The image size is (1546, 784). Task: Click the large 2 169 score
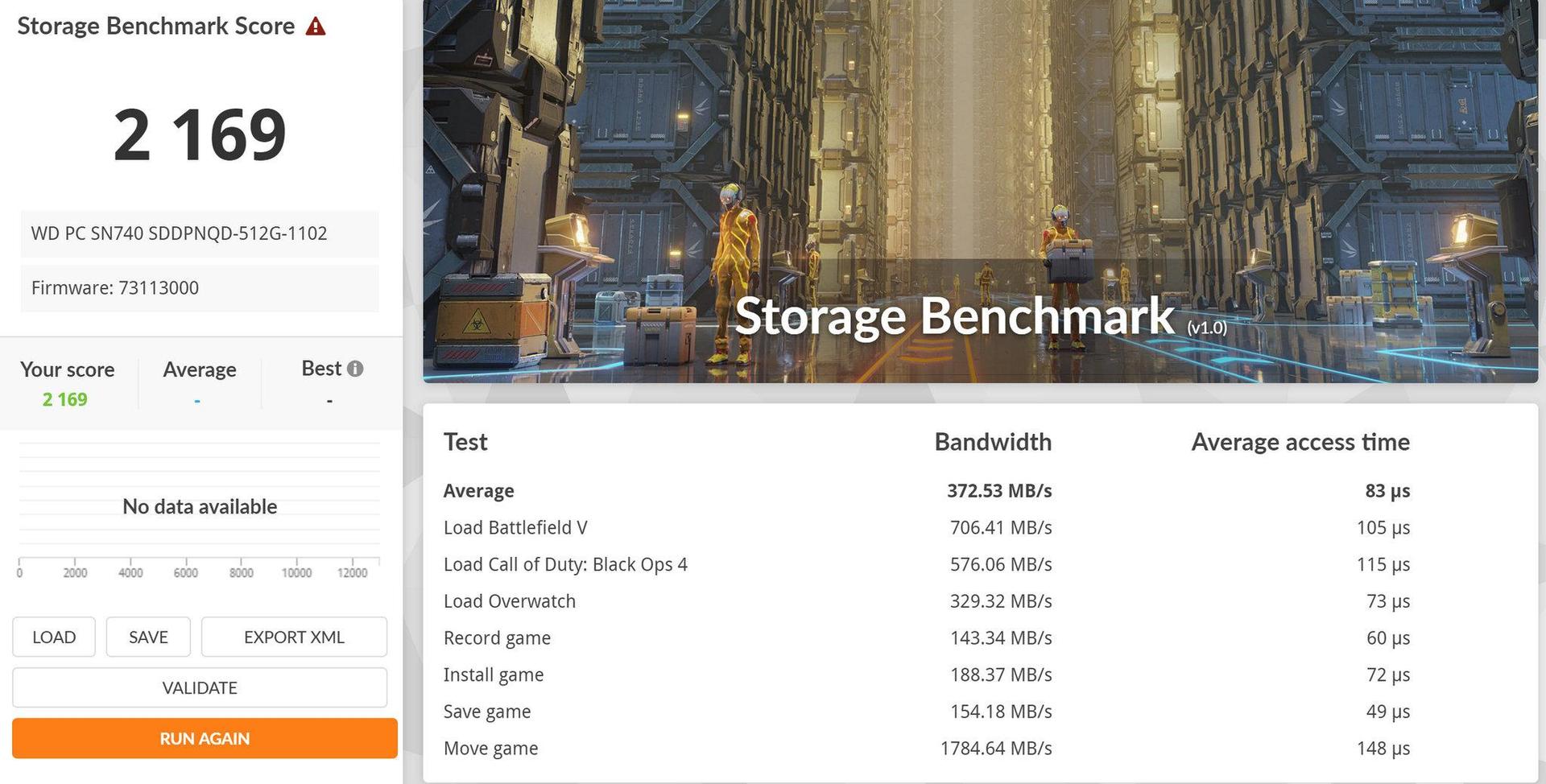(x=200, y=134)
